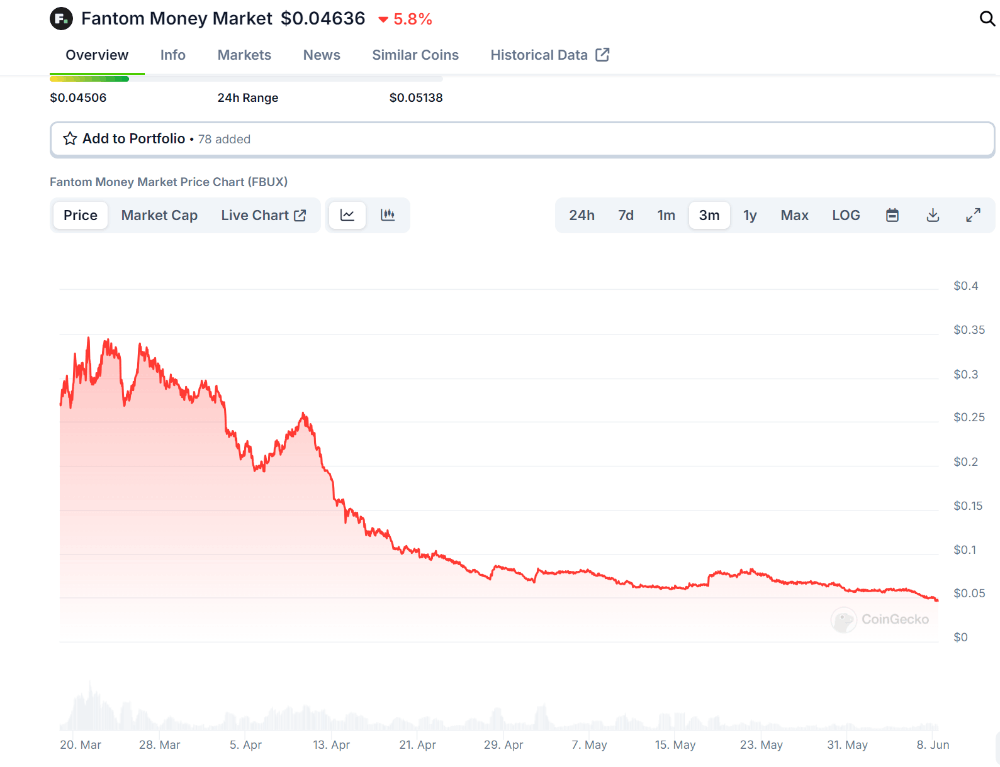This screenshot has height=767, width=1000.
Task: Download chart data icon
Action: click(x=932, y=215)
